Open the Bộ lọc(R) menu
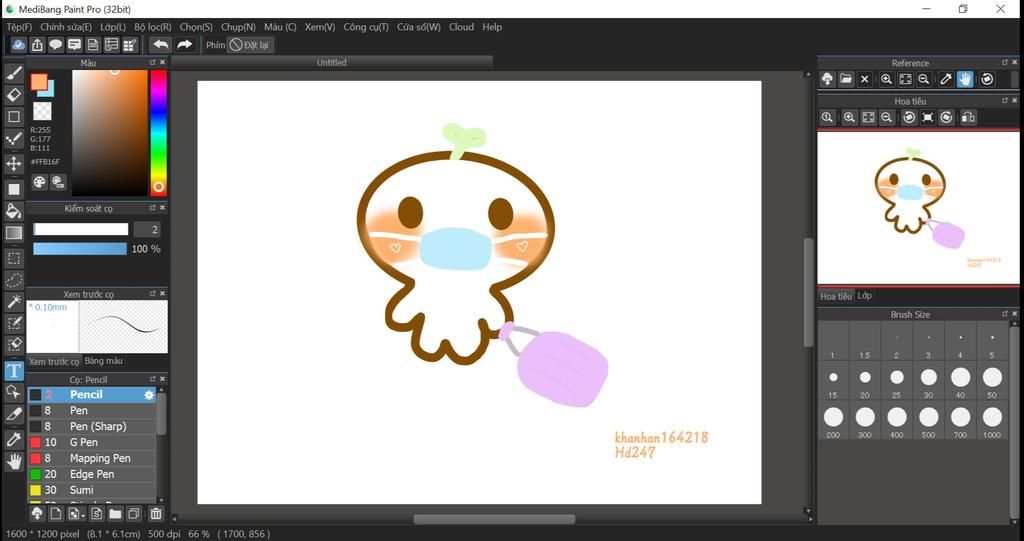This screenshot has height=541, width=1024. click(x=153, y=27)
